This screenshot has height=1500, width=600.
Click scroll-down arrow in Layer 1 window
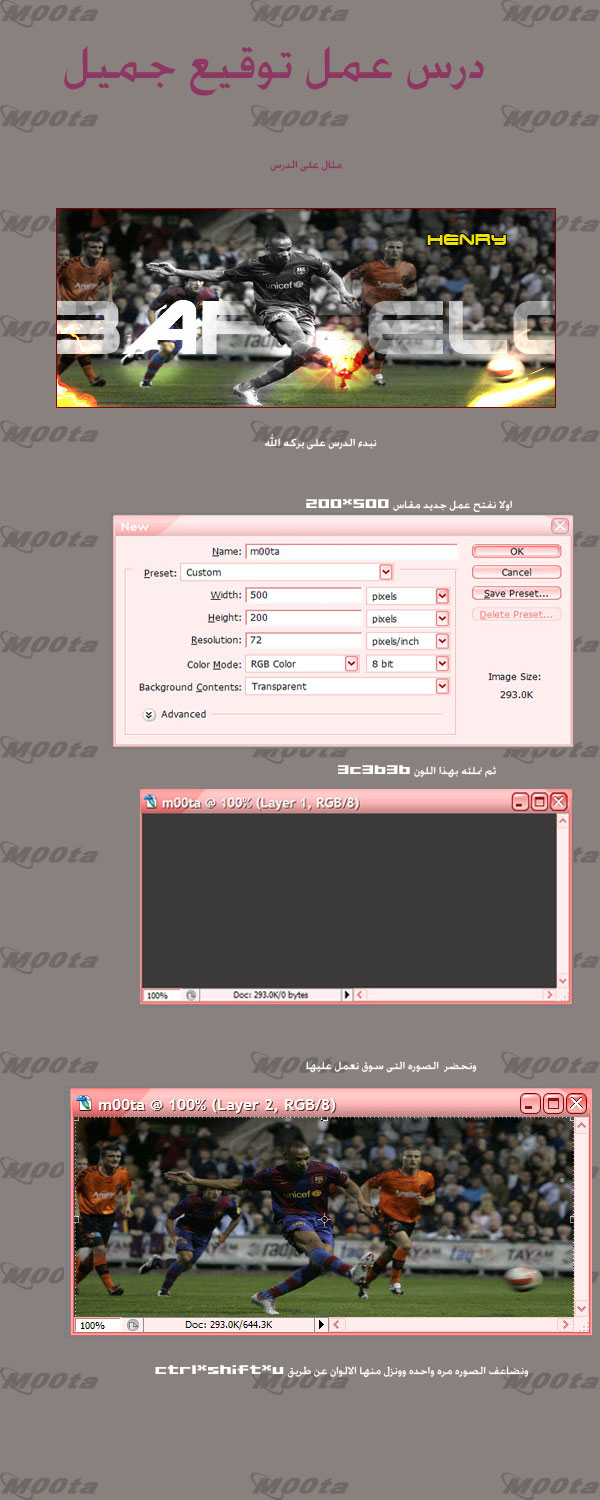563,982
